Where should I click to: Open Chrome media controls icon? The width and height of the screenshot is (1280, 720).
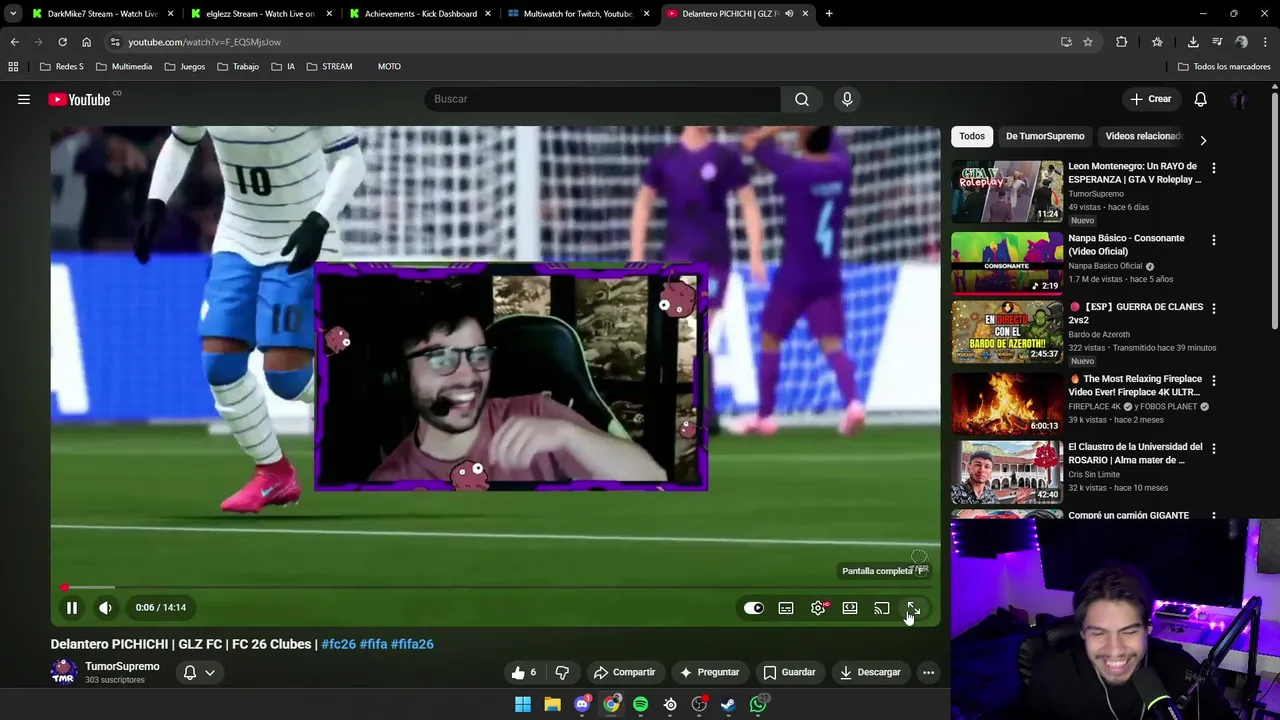1217,42
